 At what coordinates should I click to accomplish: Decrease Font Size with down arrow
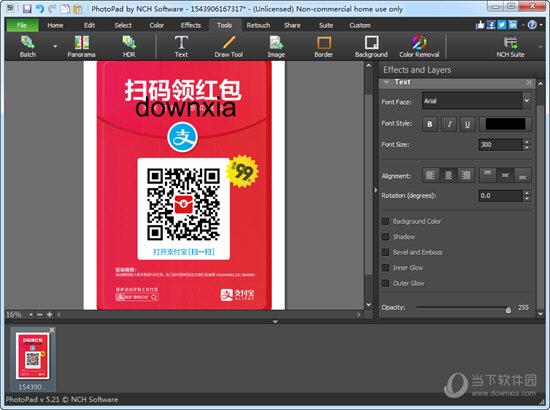[526, 148]
